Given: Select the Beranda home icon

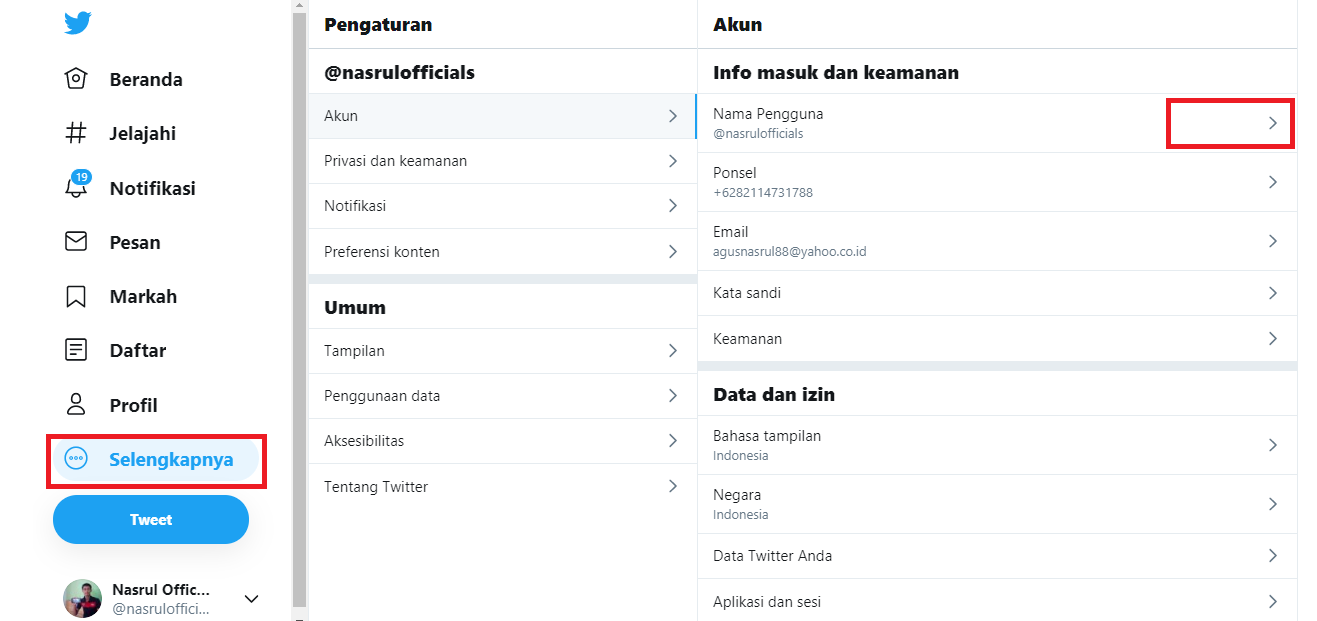Looking at the screenshot, I should tap(75, 78).
